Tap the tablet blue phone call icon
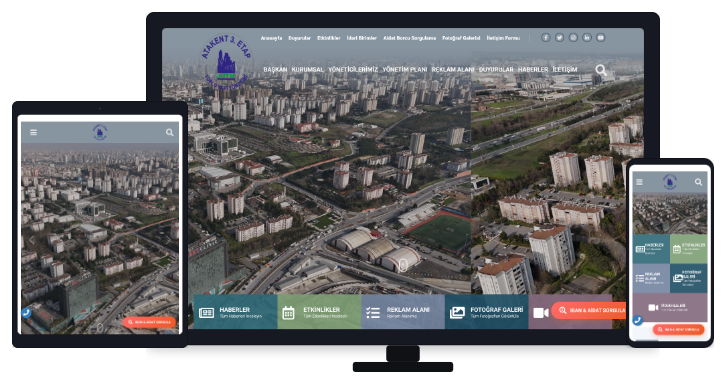This screenshot has width=726, height=384. point(26,313)
